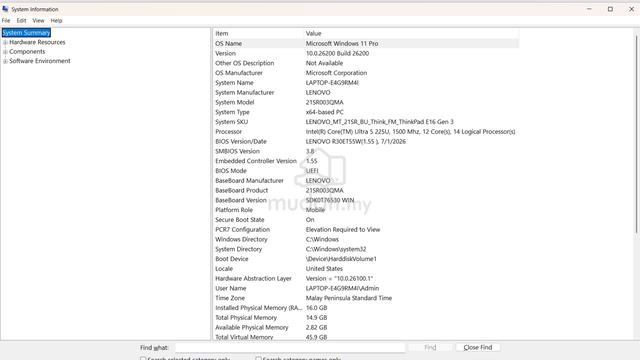
Task: Click the Find button
Action: coord(430,347)
